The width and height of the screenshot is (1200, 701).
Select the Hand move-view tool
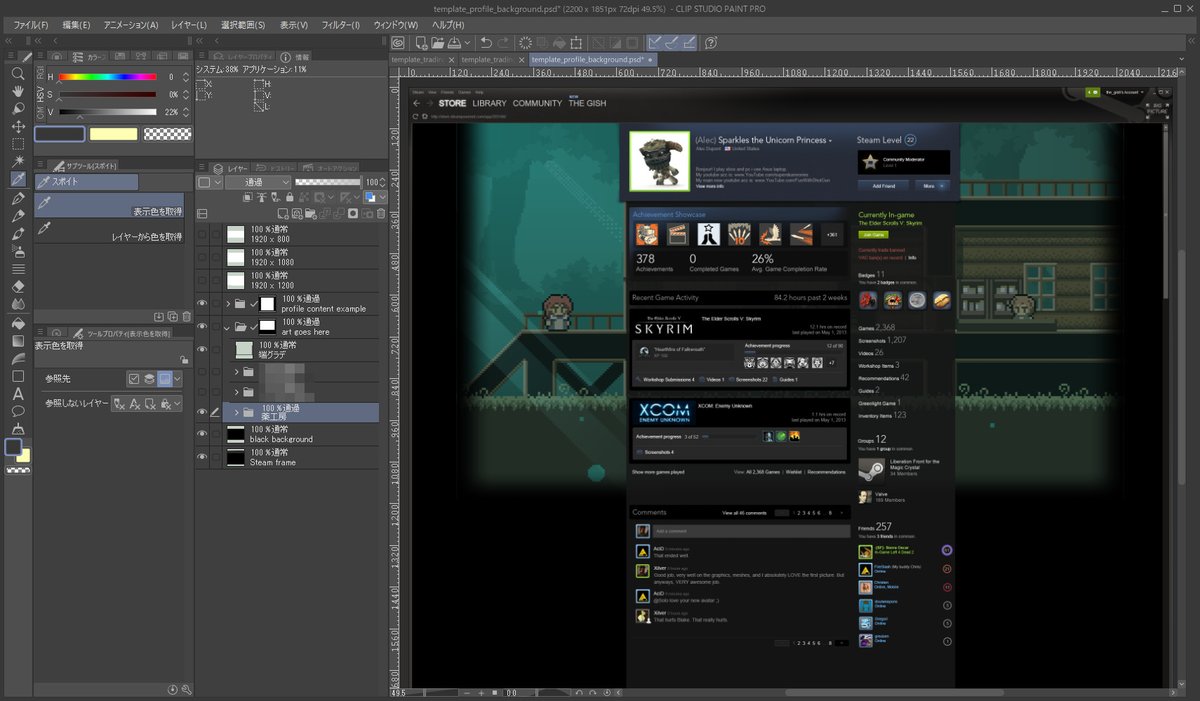click(x=18, y=91)
